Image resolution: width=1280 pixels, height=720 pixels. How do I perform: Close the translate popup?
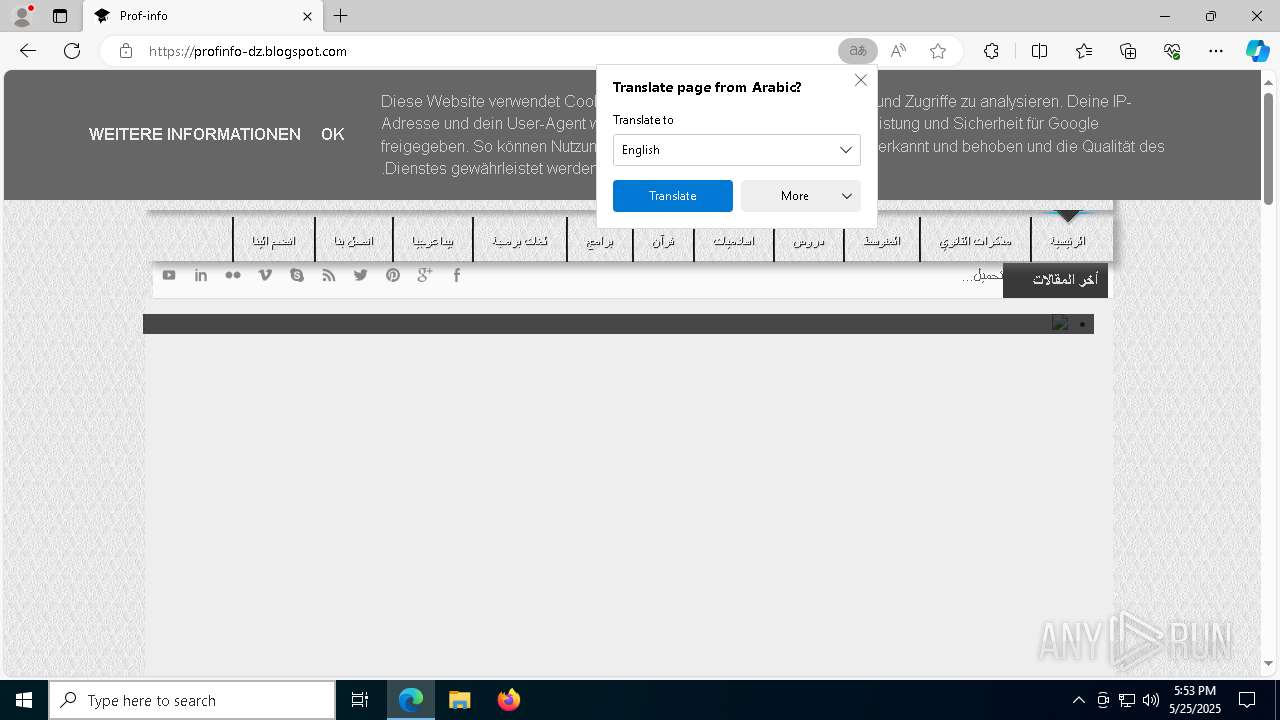(860, 80)
